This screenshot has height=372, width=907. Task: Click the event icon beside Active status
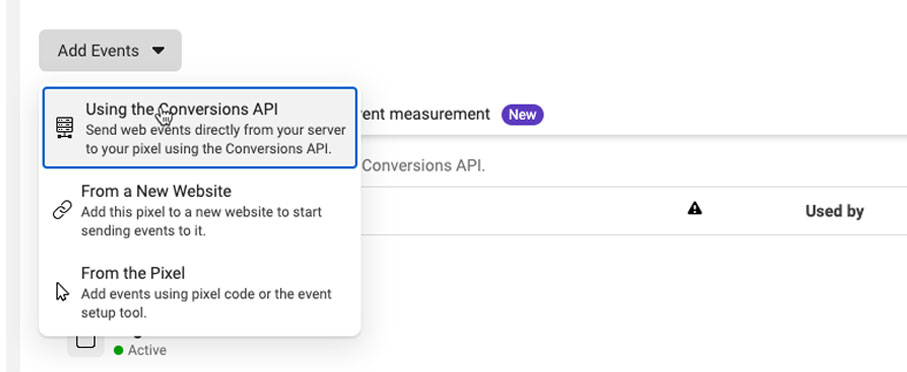86,341
